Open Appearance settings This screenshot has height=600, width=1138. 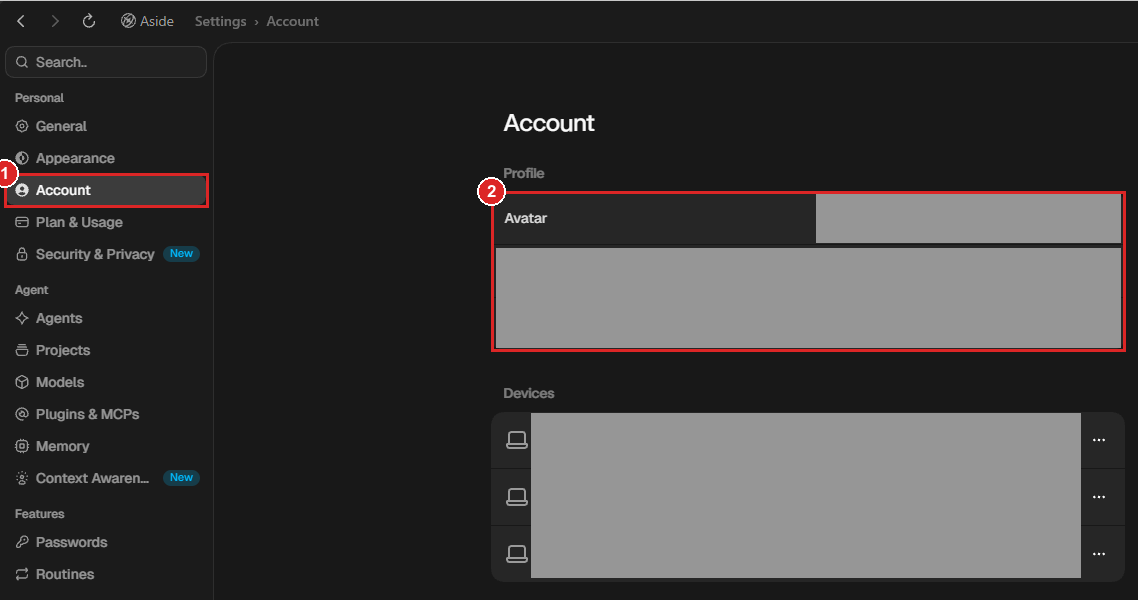point(106,158)
